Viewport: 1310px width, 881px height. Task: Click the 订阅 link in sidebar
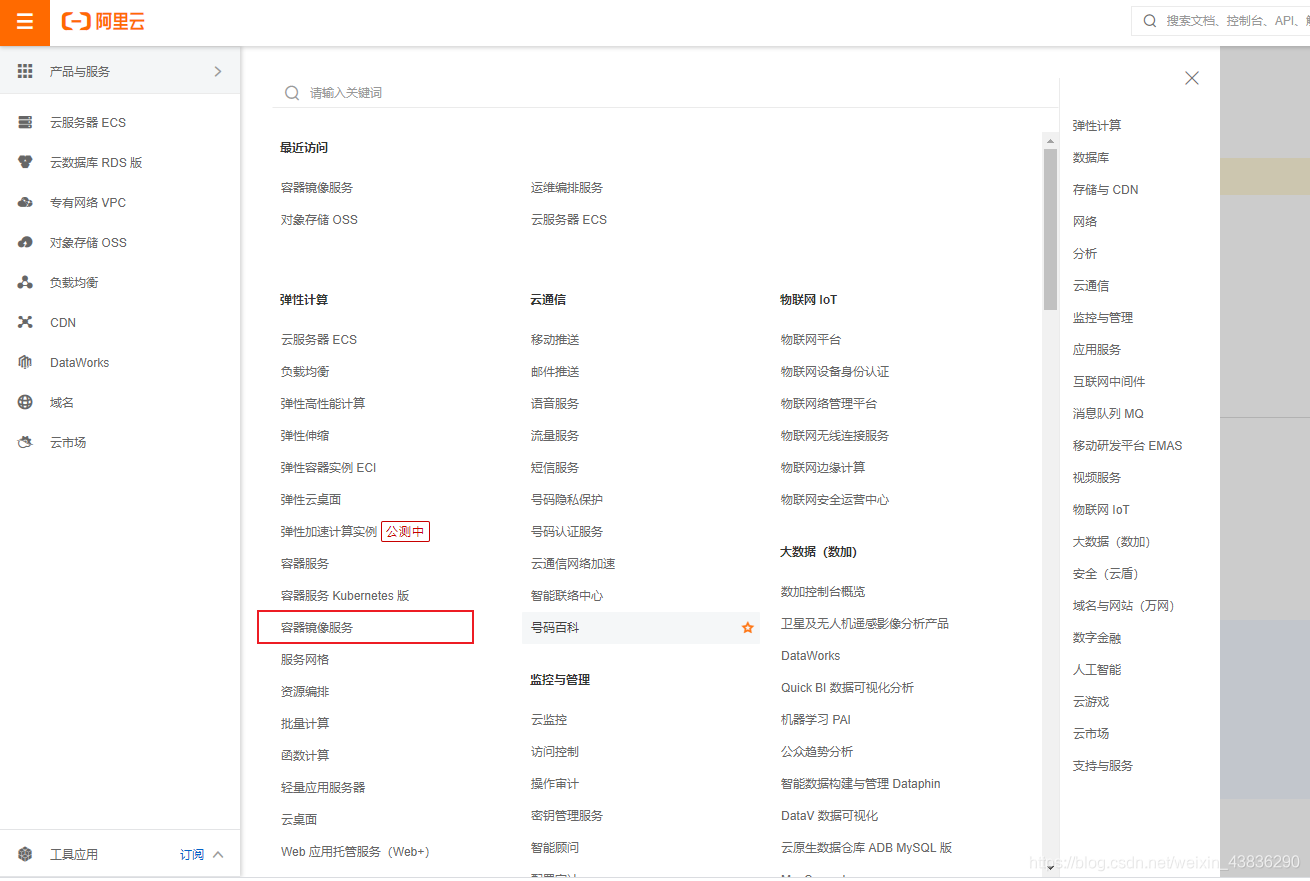(x=192, y=854)
